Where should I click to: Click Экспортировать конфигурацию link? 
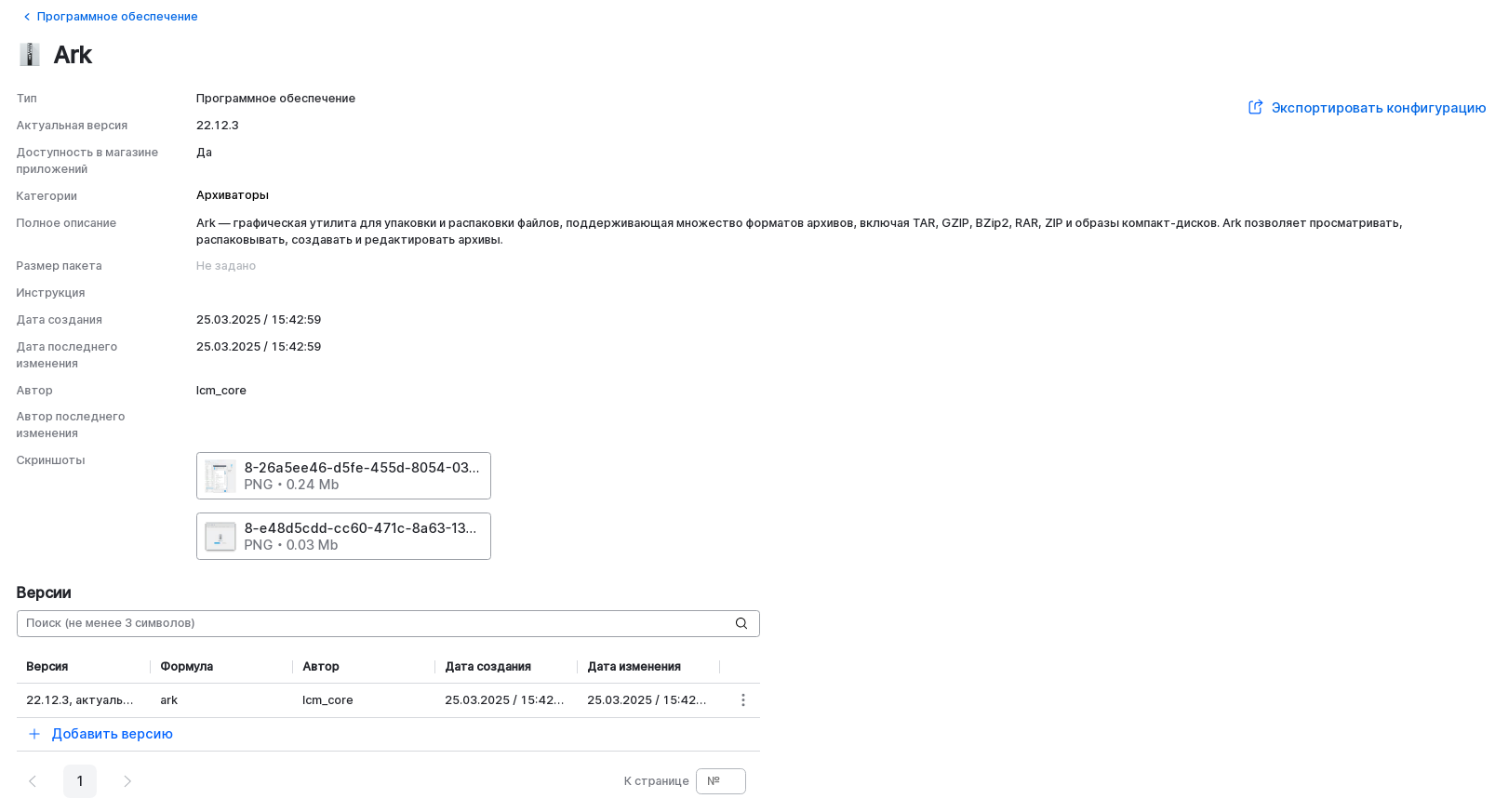1378,108
